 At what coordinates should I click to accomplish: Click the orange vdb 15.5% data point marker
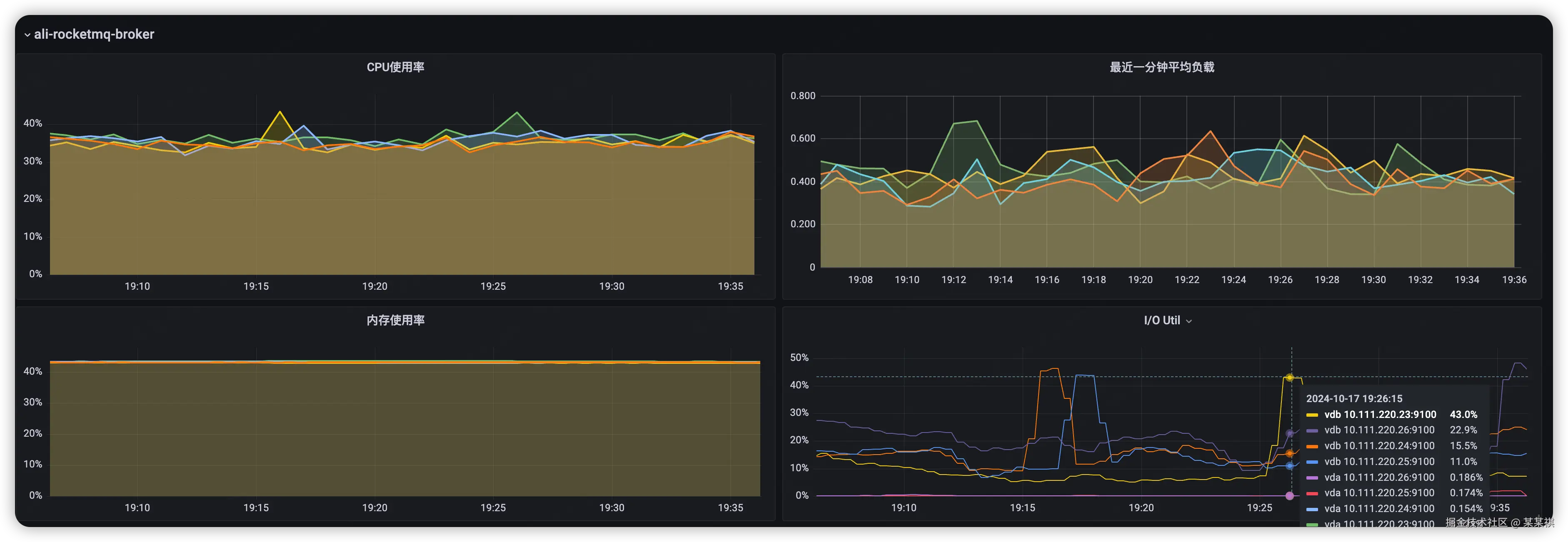click(1289, 454)
